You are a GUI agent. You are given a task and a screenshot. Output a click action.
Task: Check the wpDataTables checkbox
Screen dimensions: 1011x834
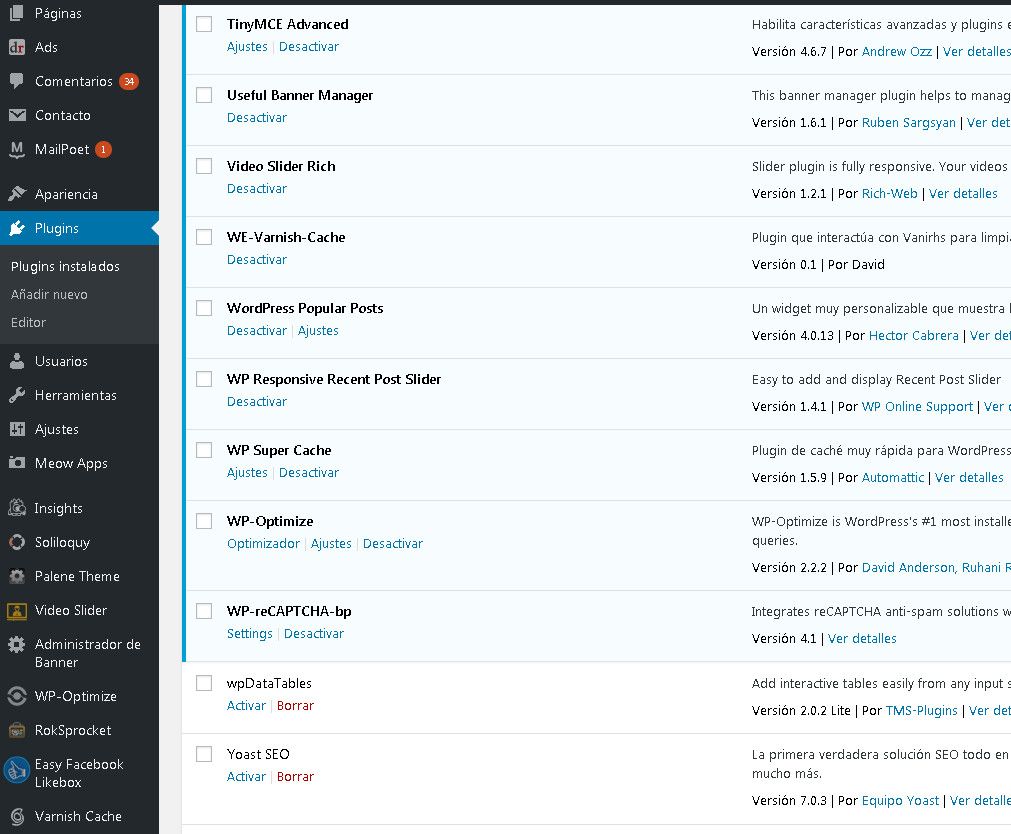(x=204, y=683)
